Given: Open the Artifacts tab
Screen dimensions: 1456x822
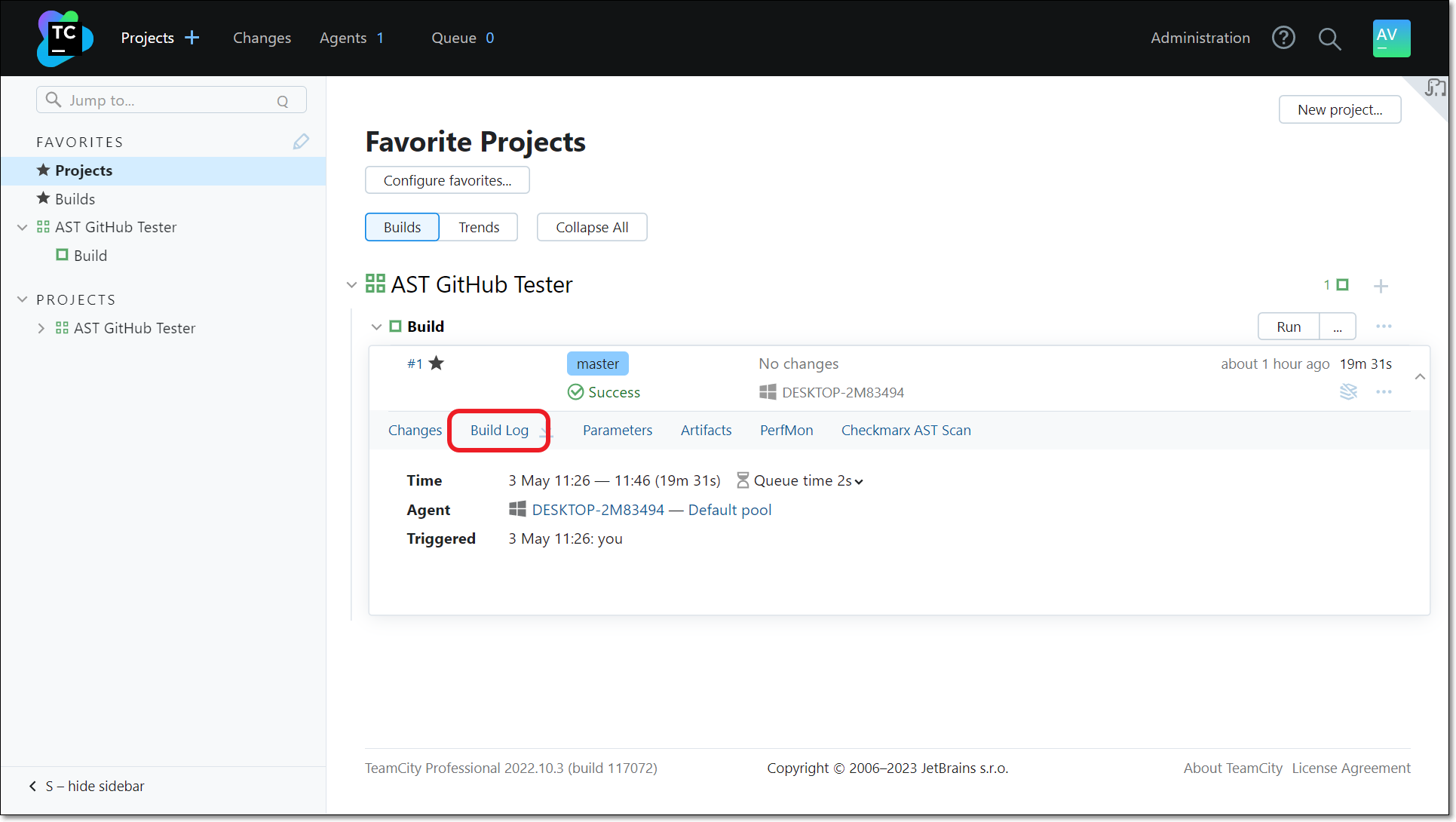Looking at the screenshot, I should [x=706, y=430].
